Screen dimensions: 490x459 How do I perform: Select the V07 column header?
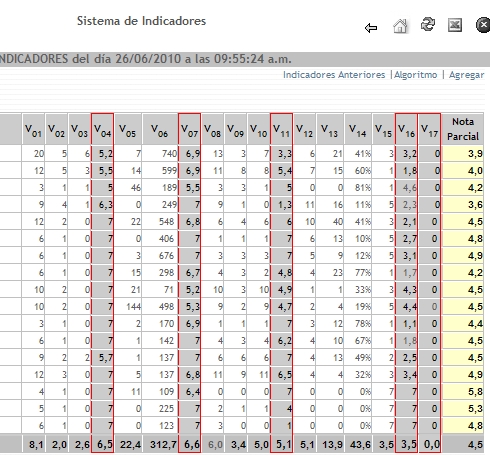(189, 129)
